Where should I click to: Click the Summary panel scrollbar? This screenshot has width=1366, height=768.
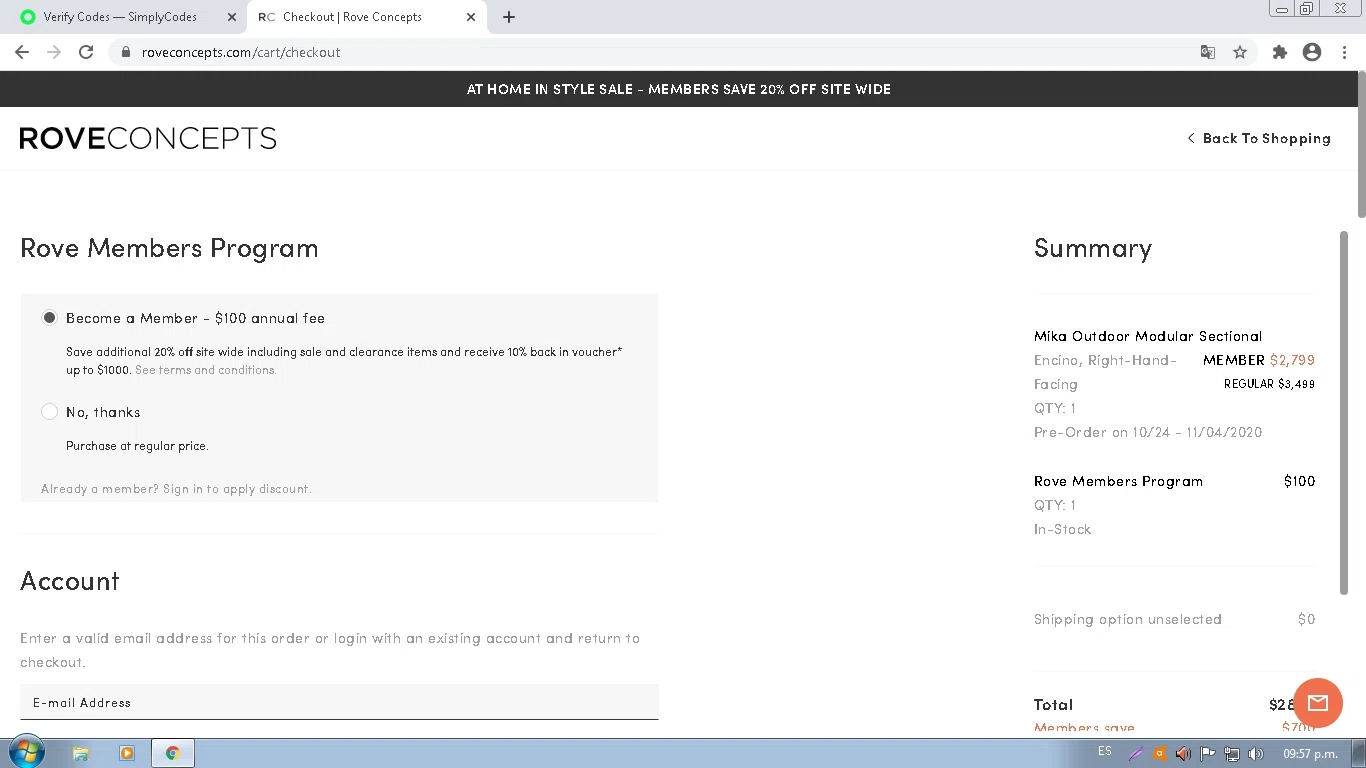coord(1344,412)
